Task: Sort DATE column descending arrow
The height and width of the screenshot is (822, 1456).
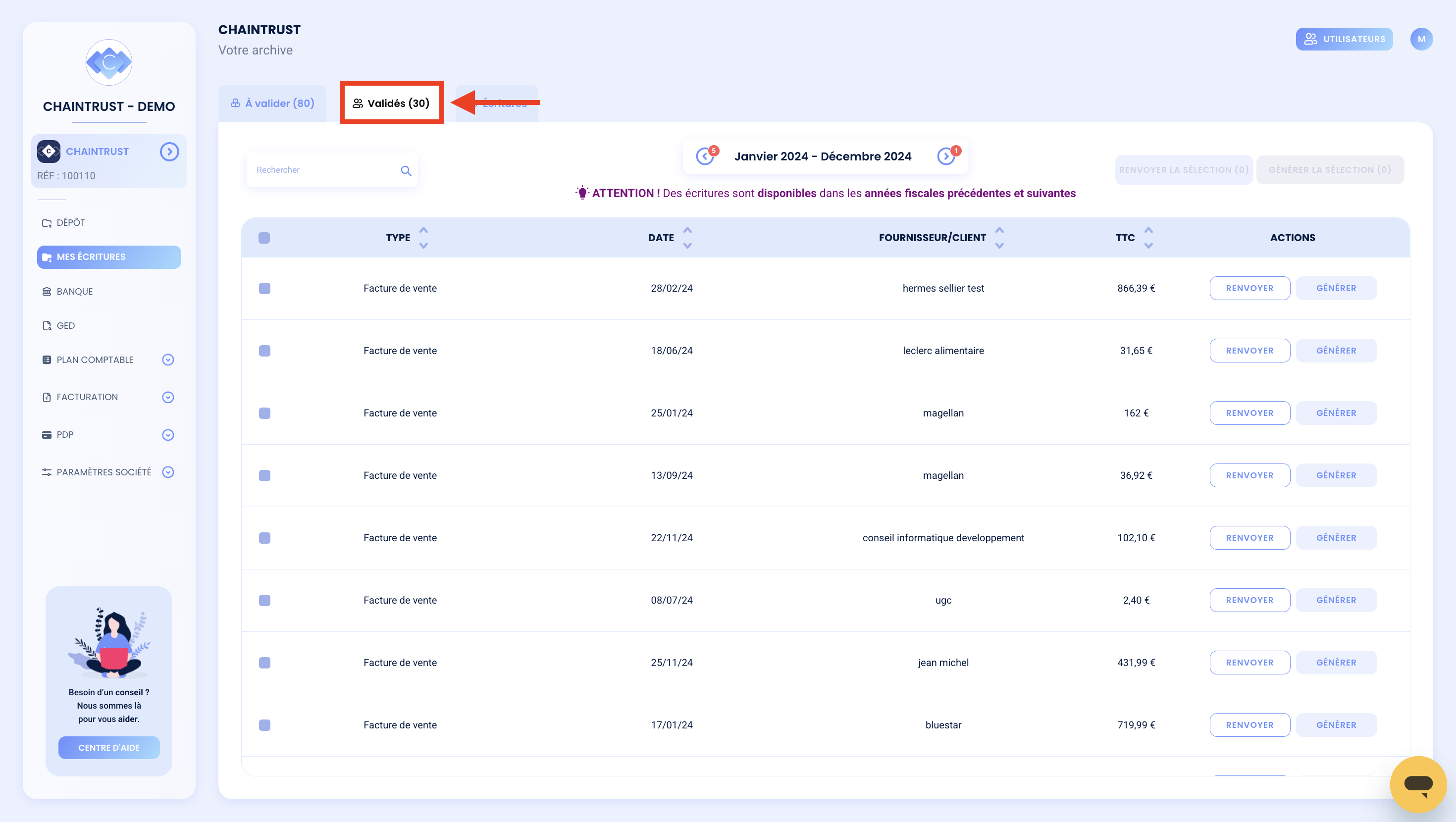Action: coord(687,245)
